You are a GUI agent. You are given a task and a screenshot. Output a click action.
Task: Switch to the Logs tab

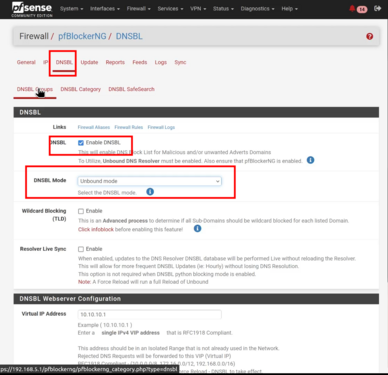(x=161, y=62)
